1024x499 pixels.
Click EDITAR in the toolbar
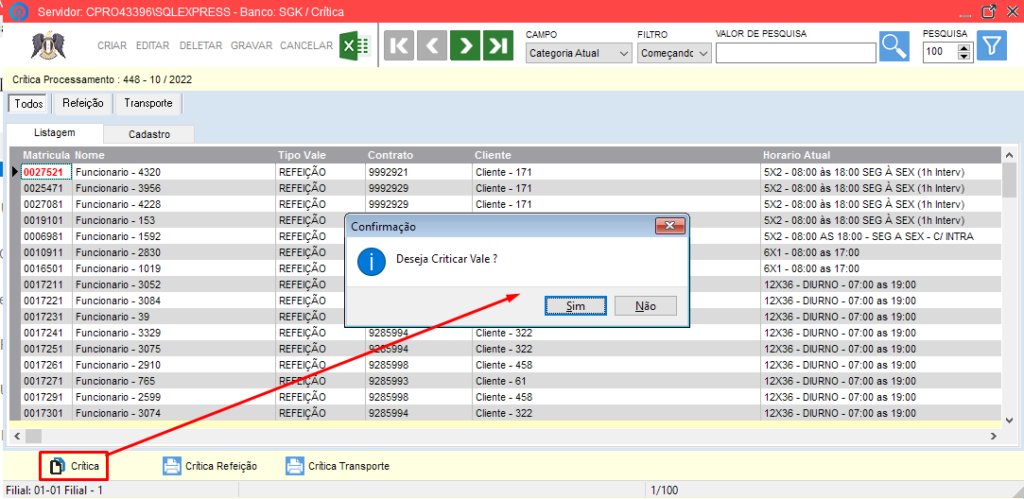click(x=153, y=46)
